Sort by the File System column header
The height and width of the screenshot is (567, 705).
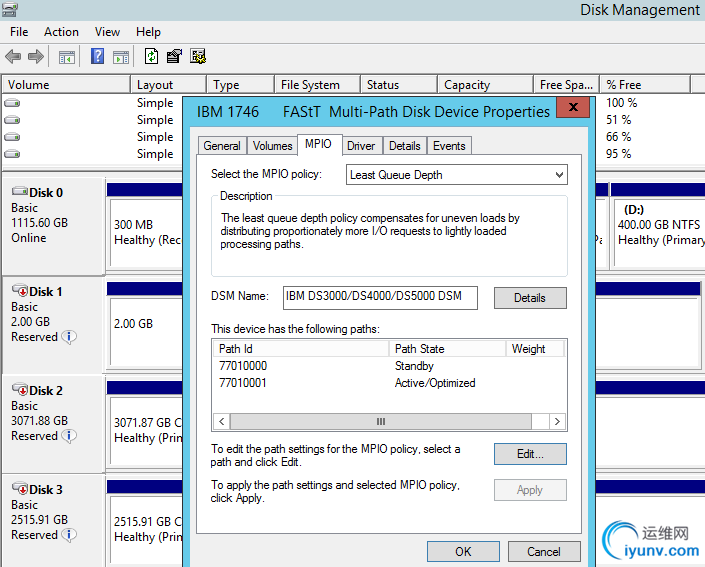tap(318, 85)
